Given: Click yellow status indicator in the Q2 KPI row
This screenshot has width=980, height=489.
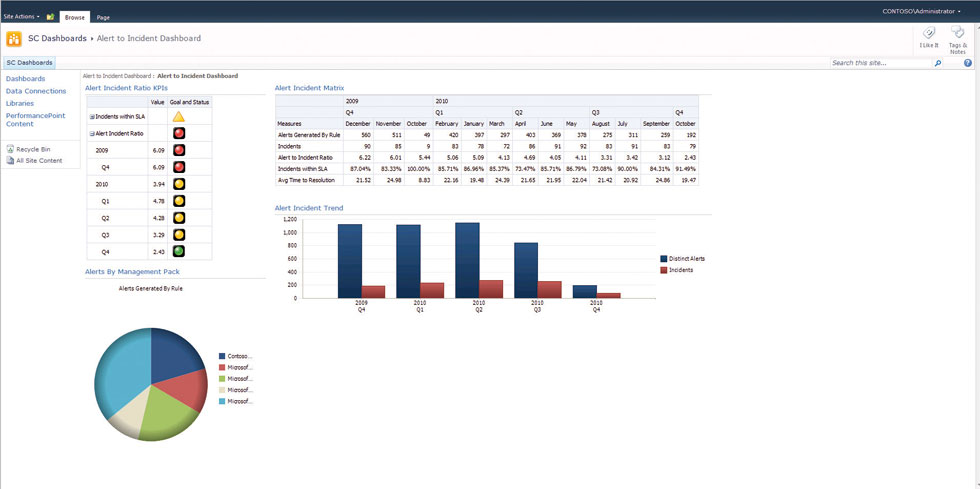Looking at the screenshot, I should 179,218.
